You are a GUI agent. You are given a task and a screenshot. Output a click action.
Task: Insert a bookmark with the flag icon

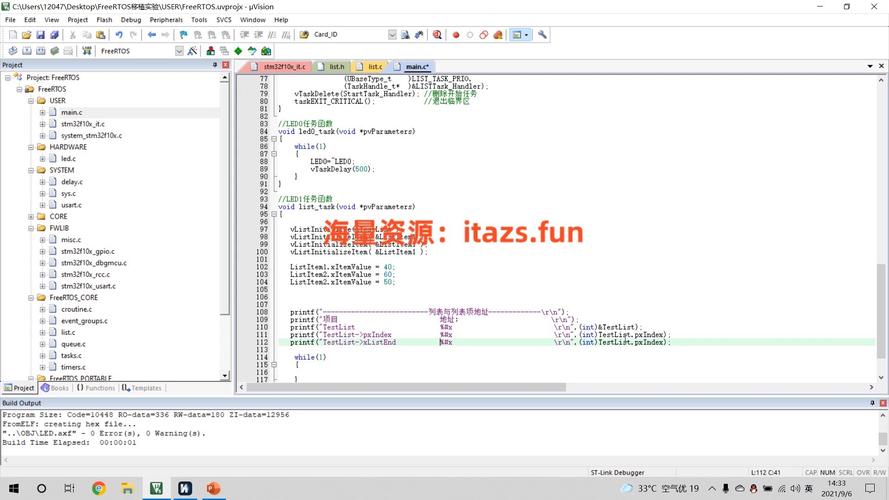(x=183, y=35)
